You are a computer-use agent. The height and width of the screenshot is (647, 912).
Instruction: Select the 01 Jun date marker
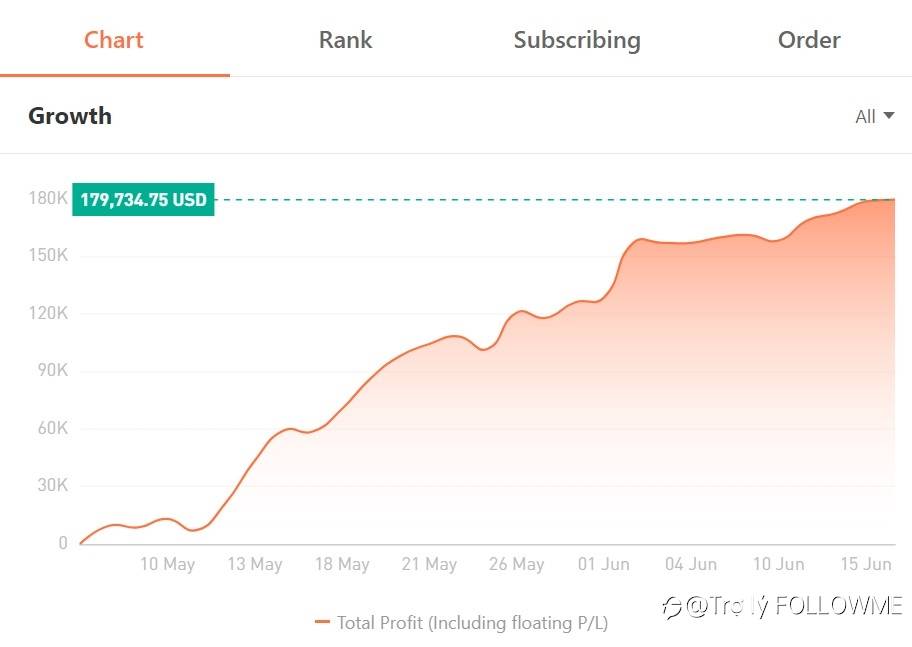pos(604,564)
